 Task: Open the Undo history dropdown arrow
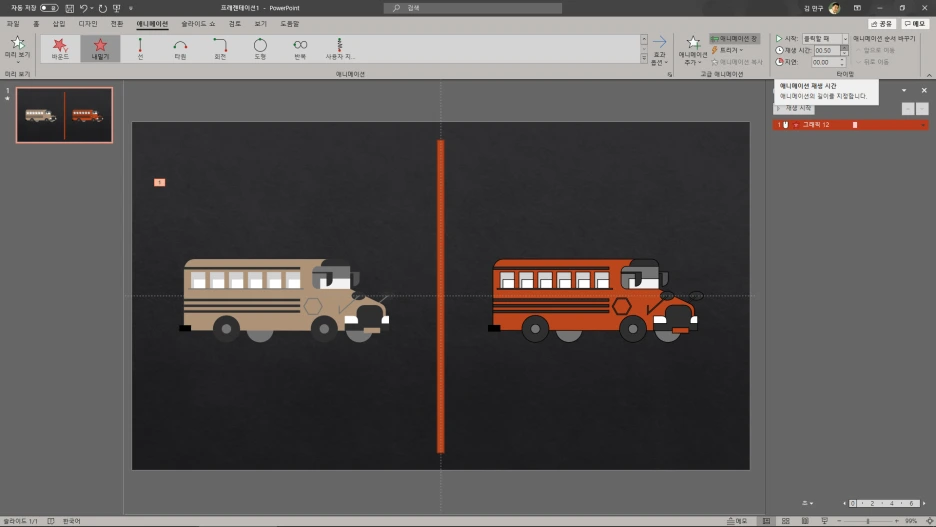point(91,8)
